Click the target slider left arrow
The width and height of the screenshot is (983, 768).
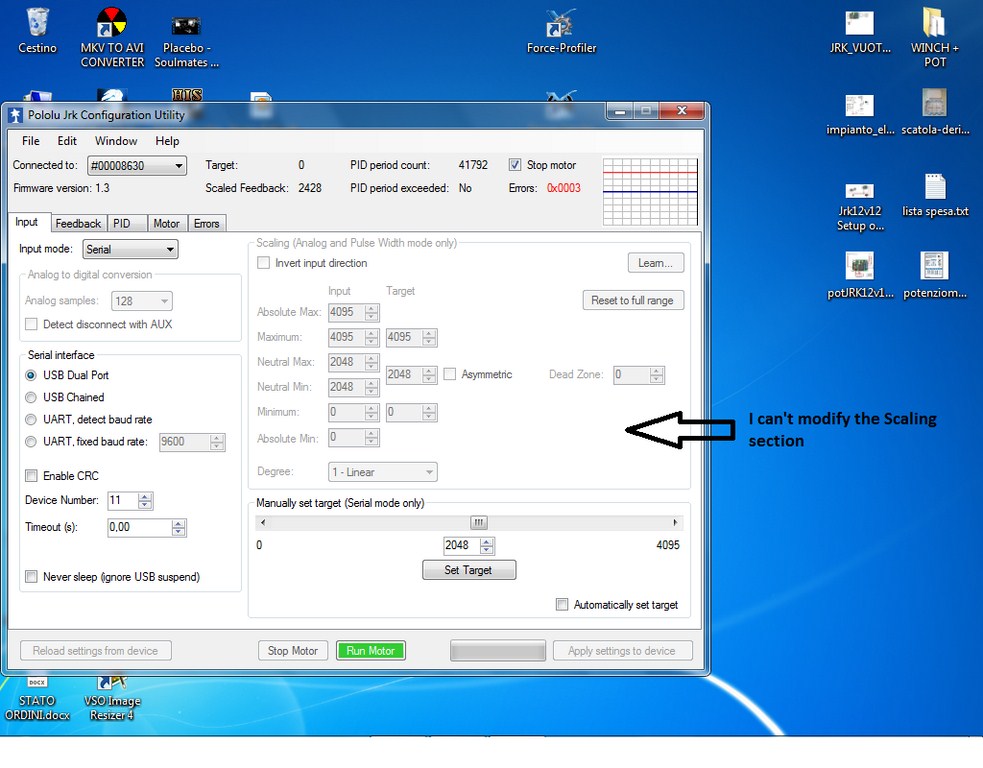point(263,522)
